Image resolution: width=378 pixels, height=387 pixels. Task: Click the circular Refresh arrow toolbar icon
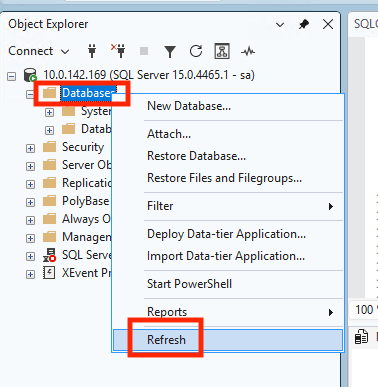[196, 51]
